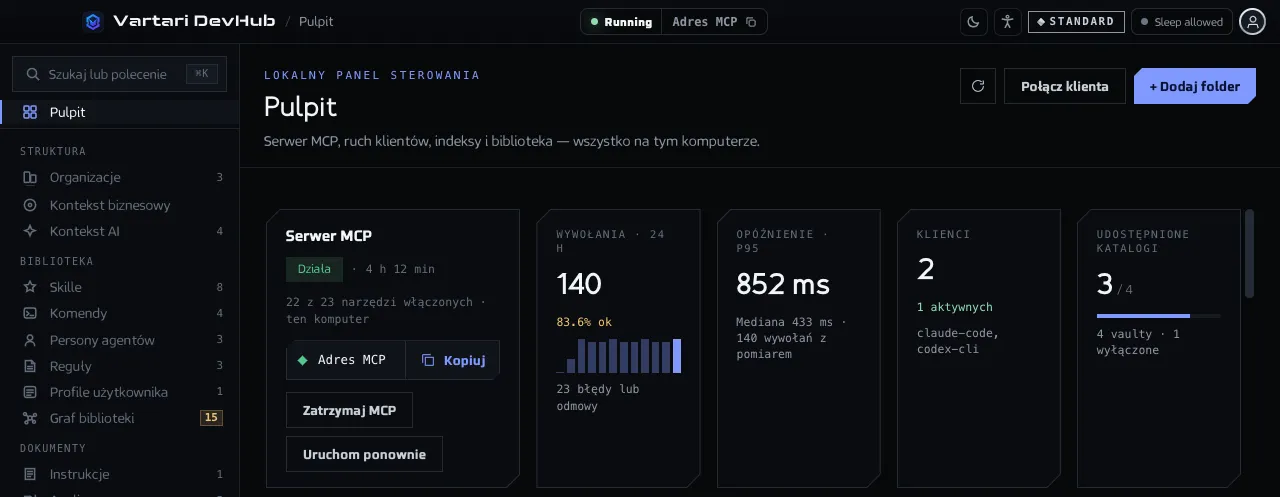Click the 83.6% ok text
The height and width of the screenshot is (497, 1280).
click(584, 322)
